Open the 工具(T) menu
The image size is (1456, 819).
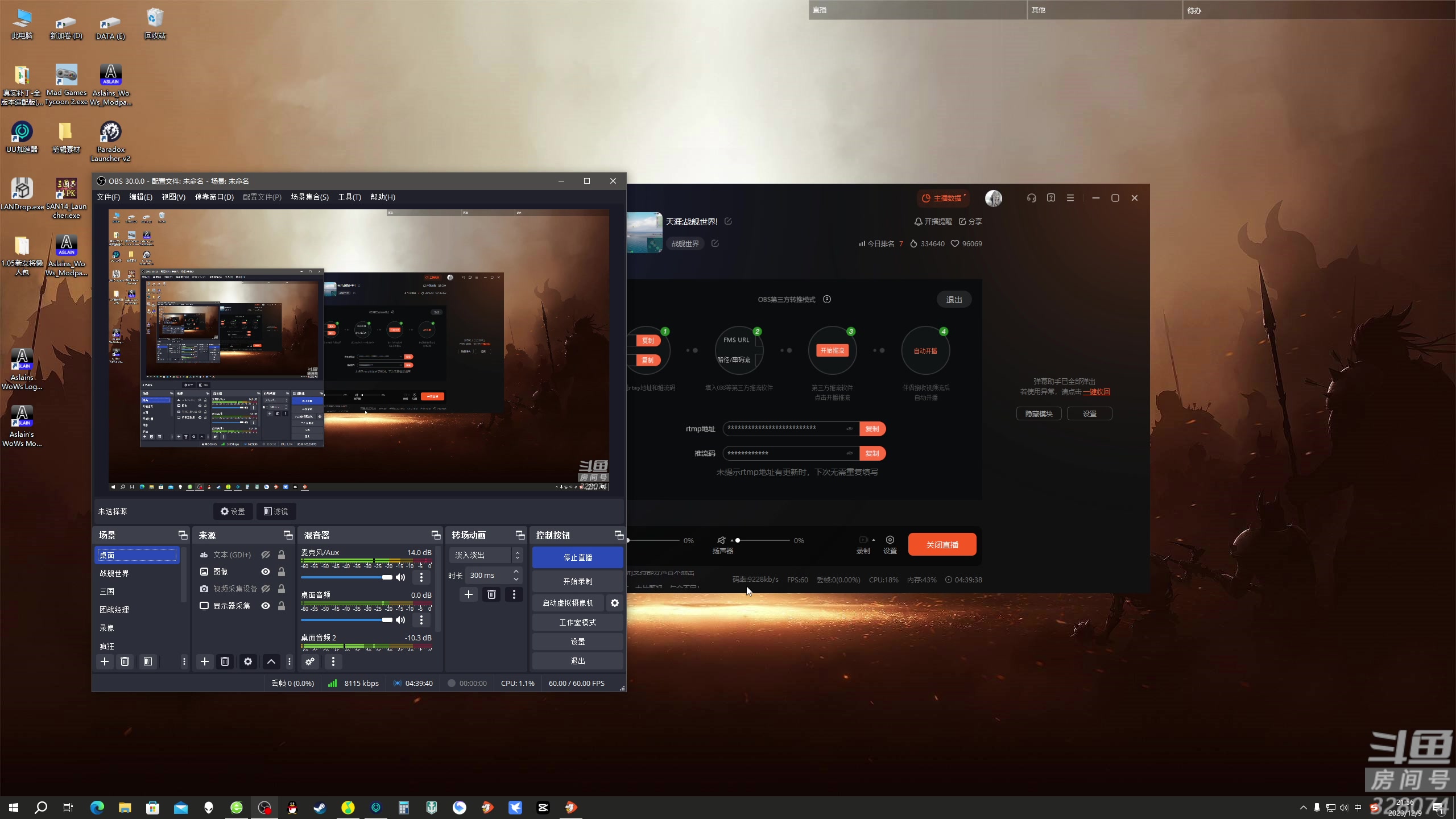tap(349, 197)
